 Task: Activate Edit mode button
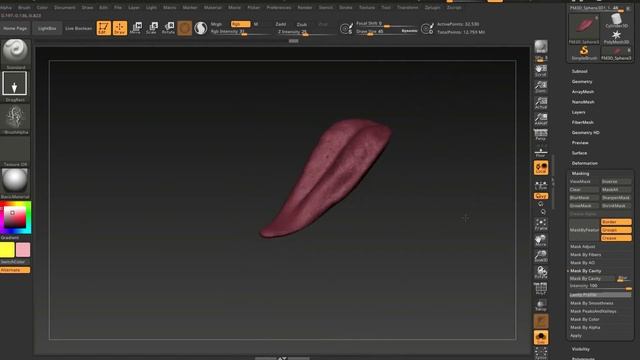(104, 28)
